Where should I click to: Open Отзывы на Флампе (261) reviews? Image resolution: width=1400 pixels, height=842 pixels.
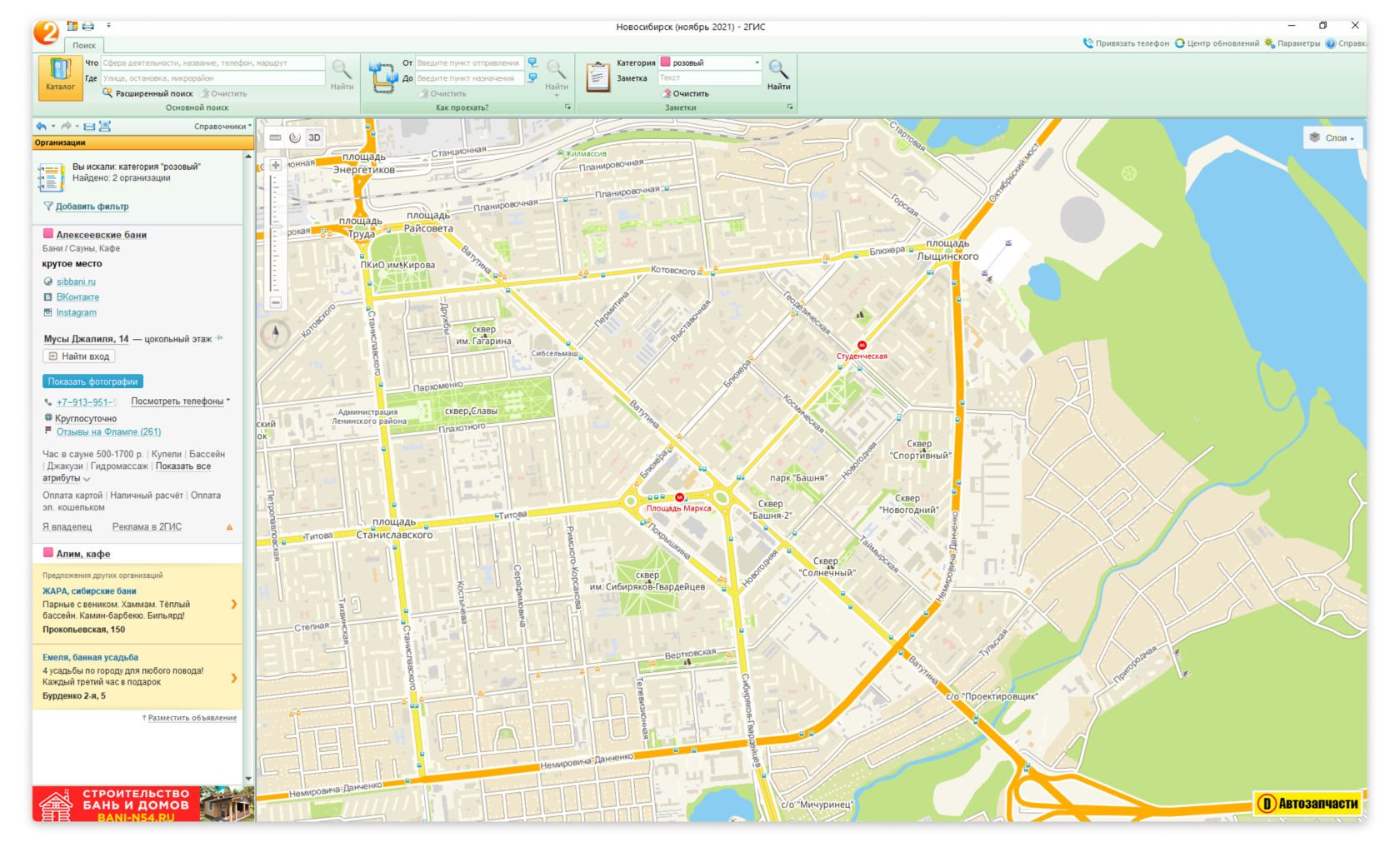click(x=108, y=431)
